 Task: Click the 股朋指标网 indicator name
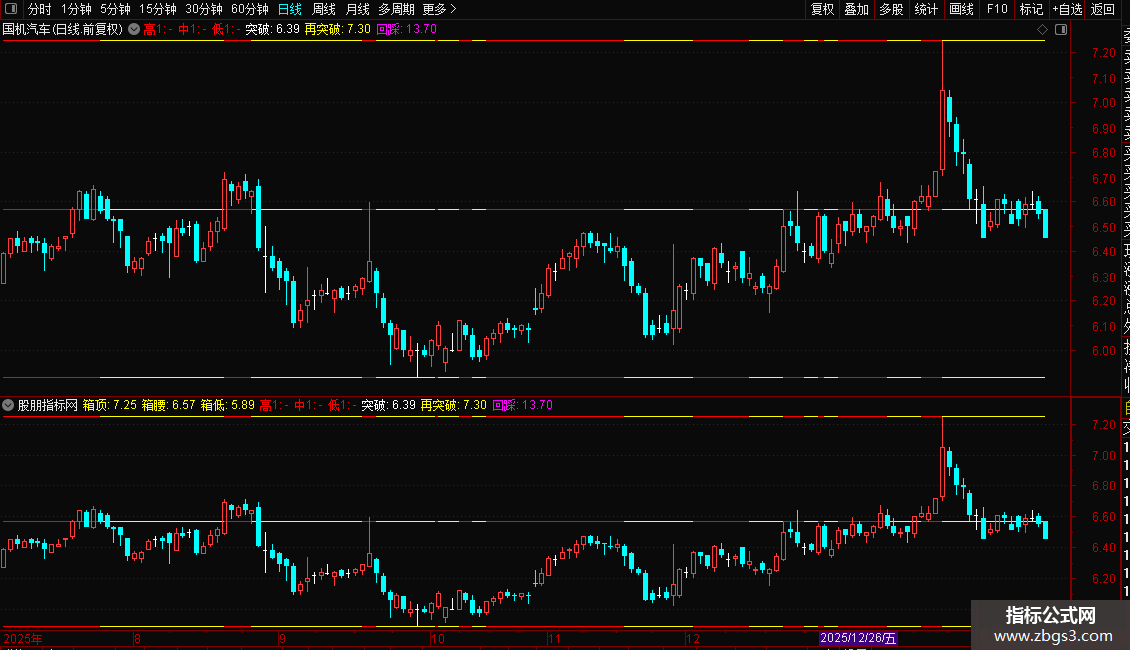[48, 405]
